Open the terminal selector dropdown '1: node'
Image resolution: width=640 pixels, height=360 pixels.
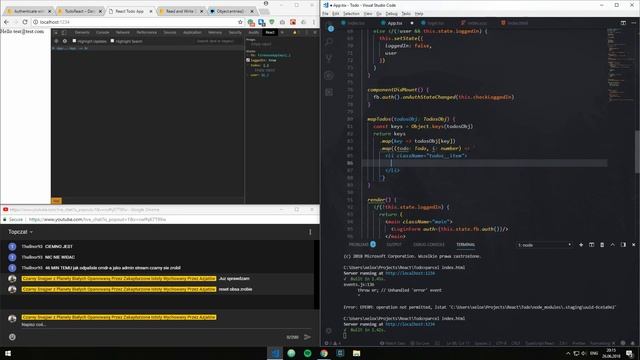click(x=544, y=245)
